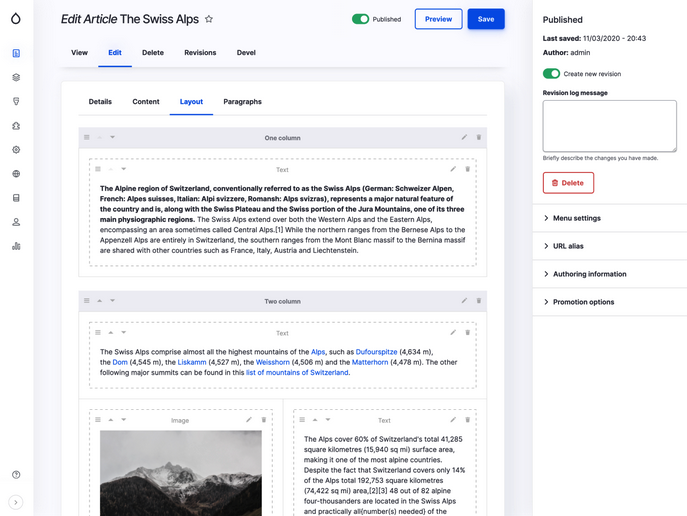Click the edit pencil on the Image block
The image size is (687, 516).
click(x=249, y=419)
